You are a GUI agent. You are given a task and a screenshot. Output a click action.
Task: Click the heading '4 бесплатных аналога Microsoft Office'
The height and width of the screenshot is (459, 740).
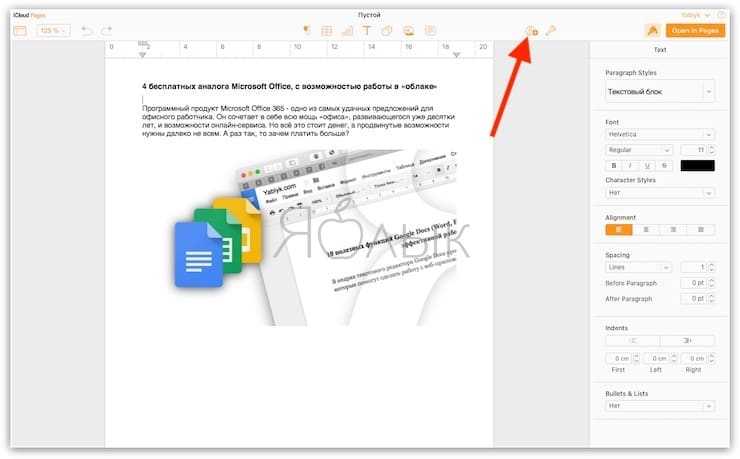289,87
